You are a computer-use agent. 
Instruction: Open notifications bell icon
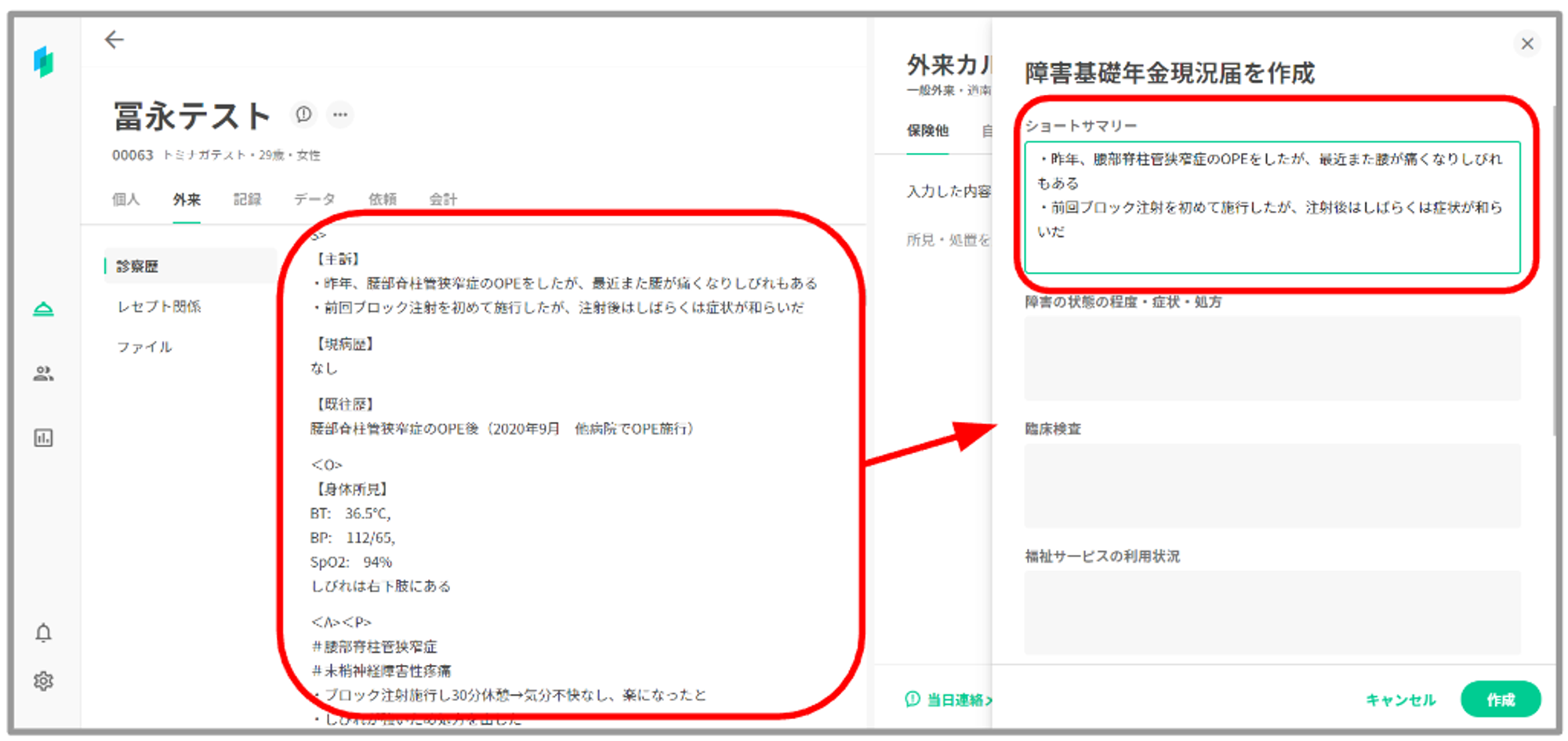pyautogui.click(x=44, y=633)
